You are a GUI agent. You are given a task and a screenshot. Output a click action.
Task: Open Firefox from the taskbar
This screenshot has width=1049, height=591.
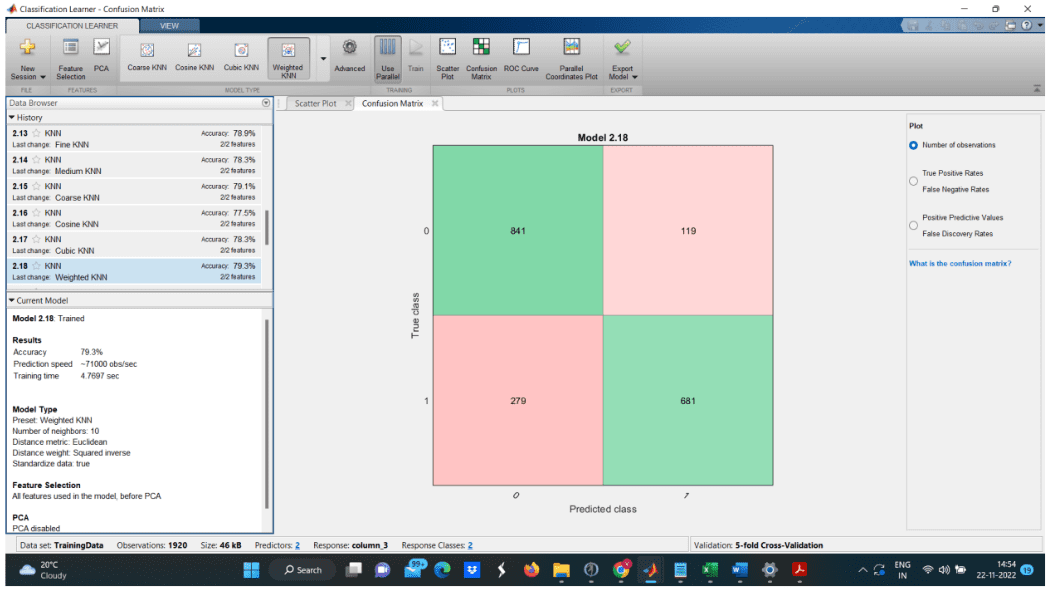coord(531,570)
